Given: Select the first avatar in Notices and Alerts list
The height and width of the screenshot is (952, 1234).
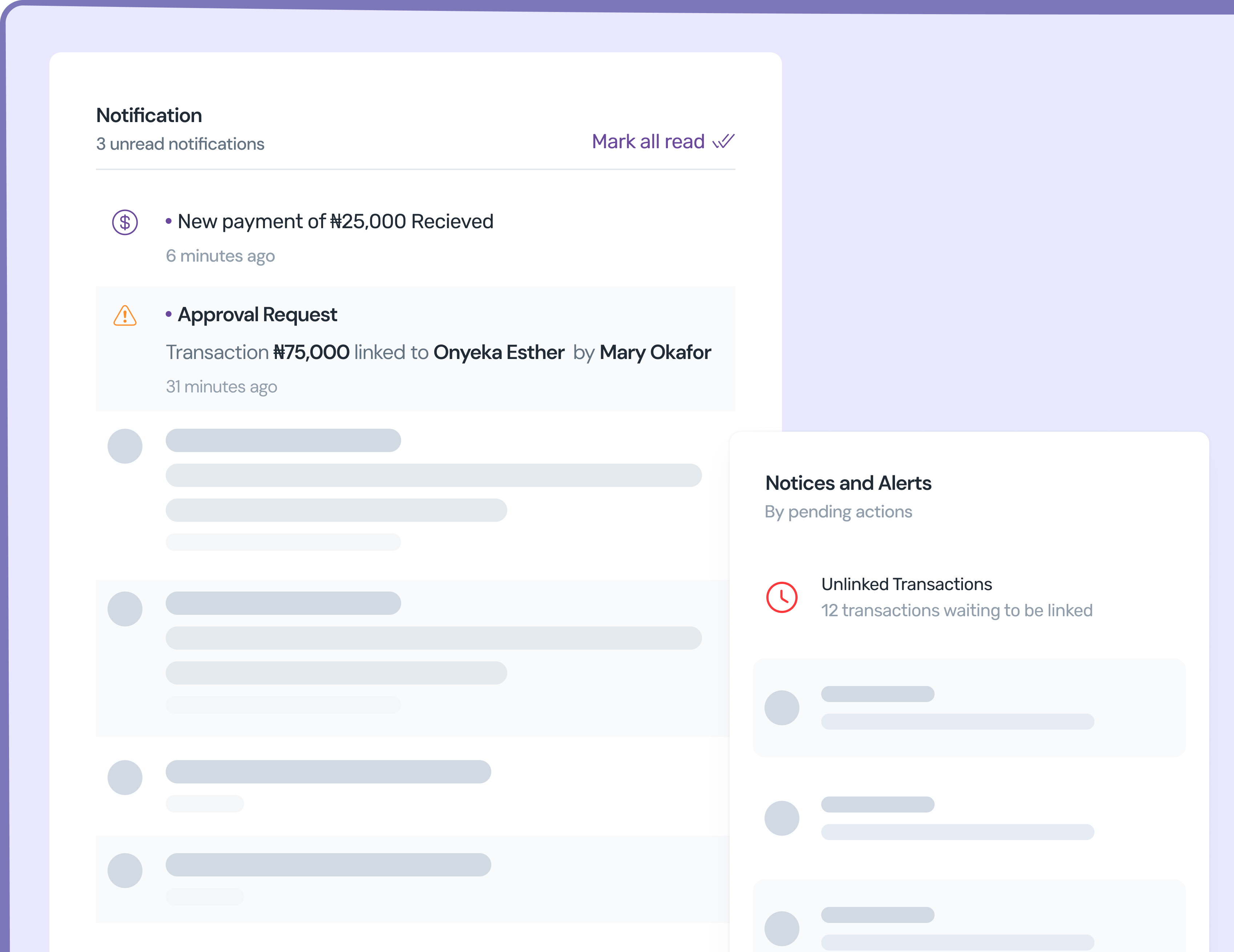Looking at the screenshot, I should [782, 707].
